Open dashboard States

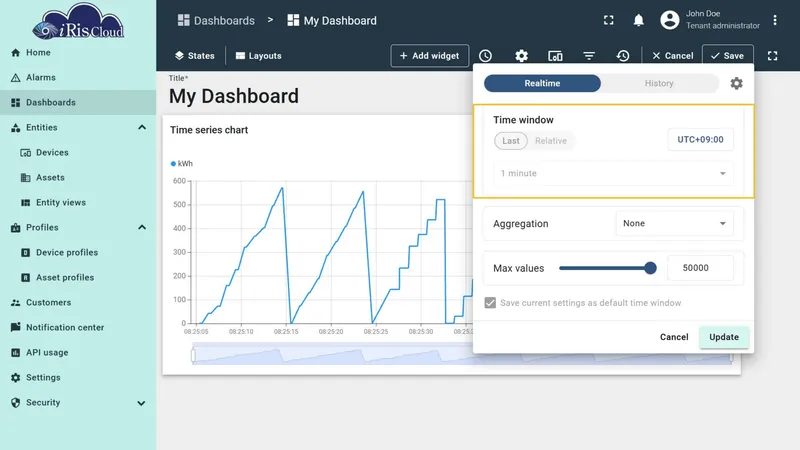195,56
